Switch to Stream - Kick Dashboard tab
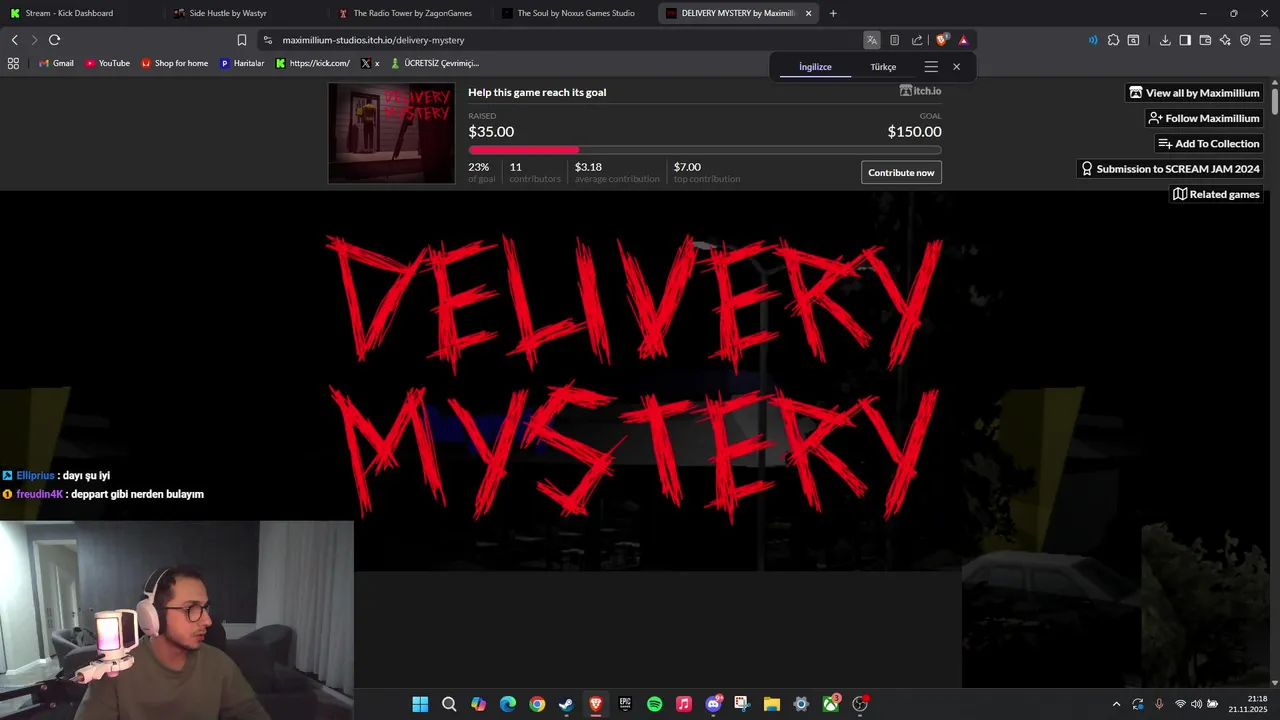This screenshot has height=720, width=1280. (80, 13)
